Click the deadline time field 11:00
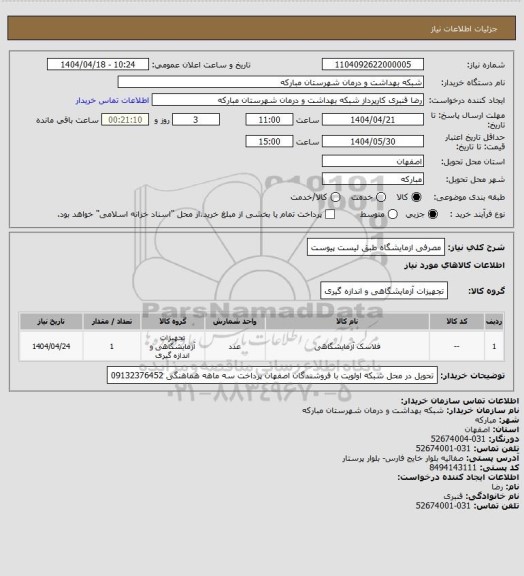The image size is (524, 576). 269,120
